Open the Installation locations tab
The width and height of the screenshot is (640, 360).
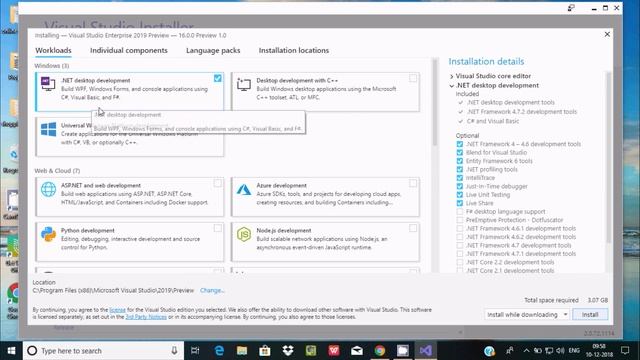293,50
